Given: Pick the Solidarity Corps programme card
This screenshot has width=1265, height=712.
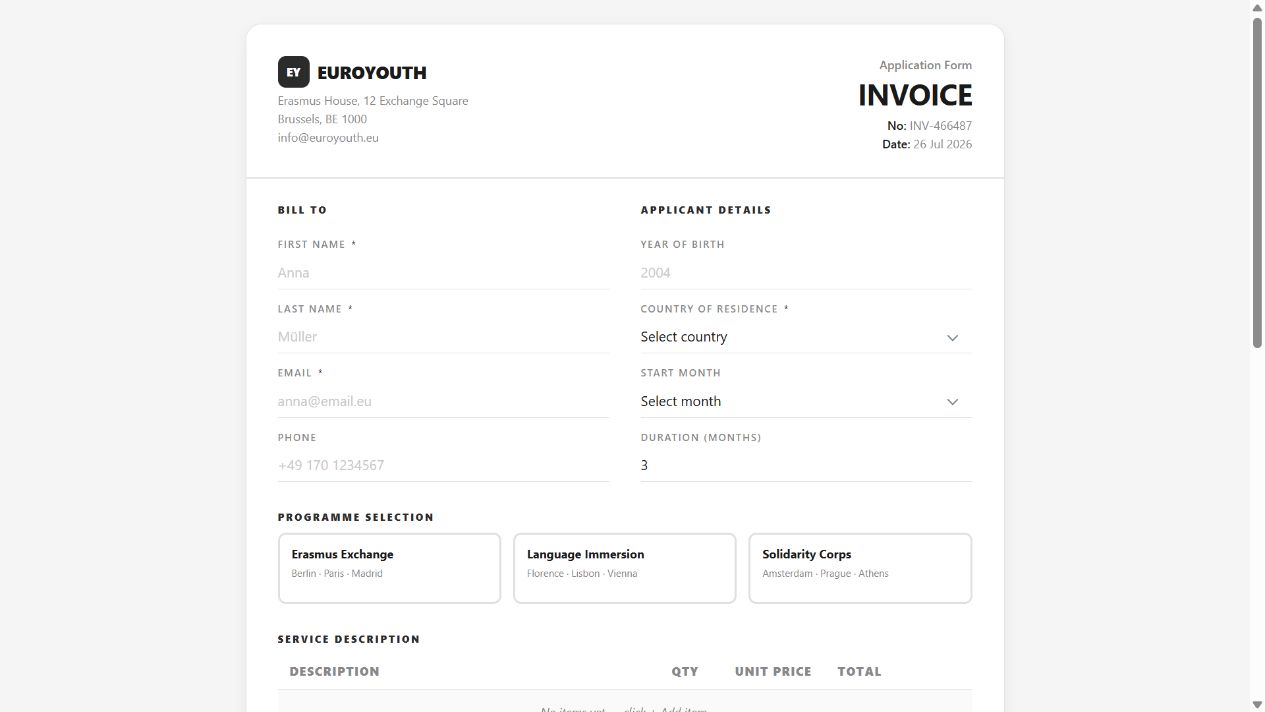Looking at the screenshot, I should [860, 568].
